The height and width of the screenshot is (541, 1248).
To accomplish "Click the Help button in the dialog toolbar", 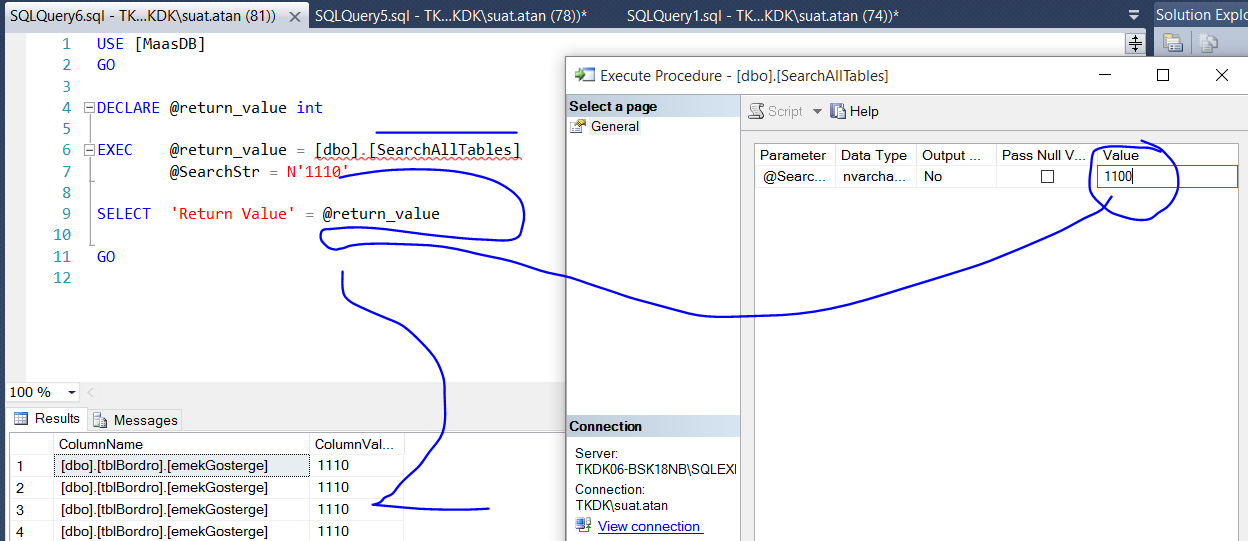I will 855,111.
